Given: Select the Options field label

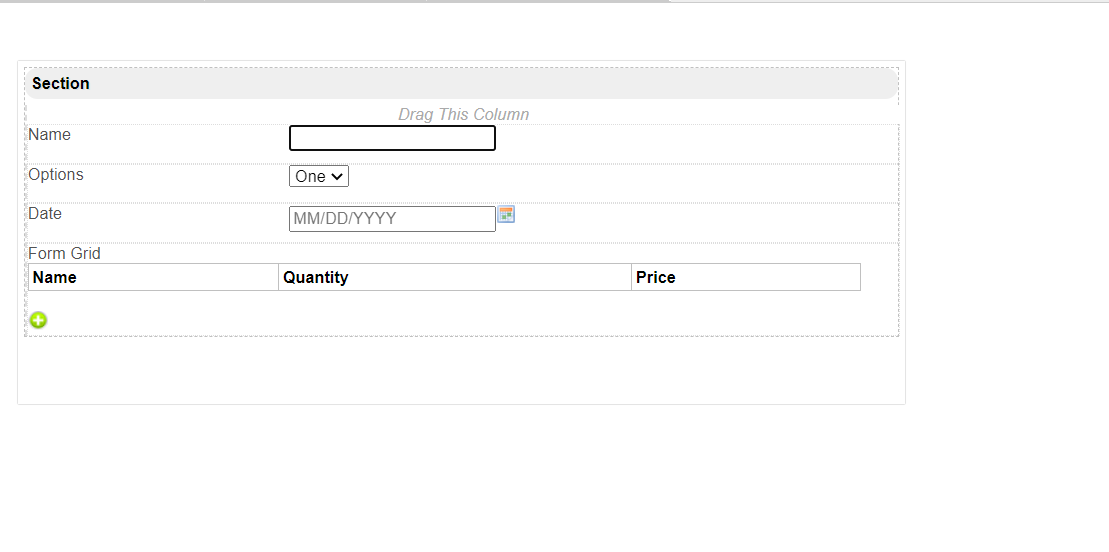Looking at the screenshot, I should (56, 175).
